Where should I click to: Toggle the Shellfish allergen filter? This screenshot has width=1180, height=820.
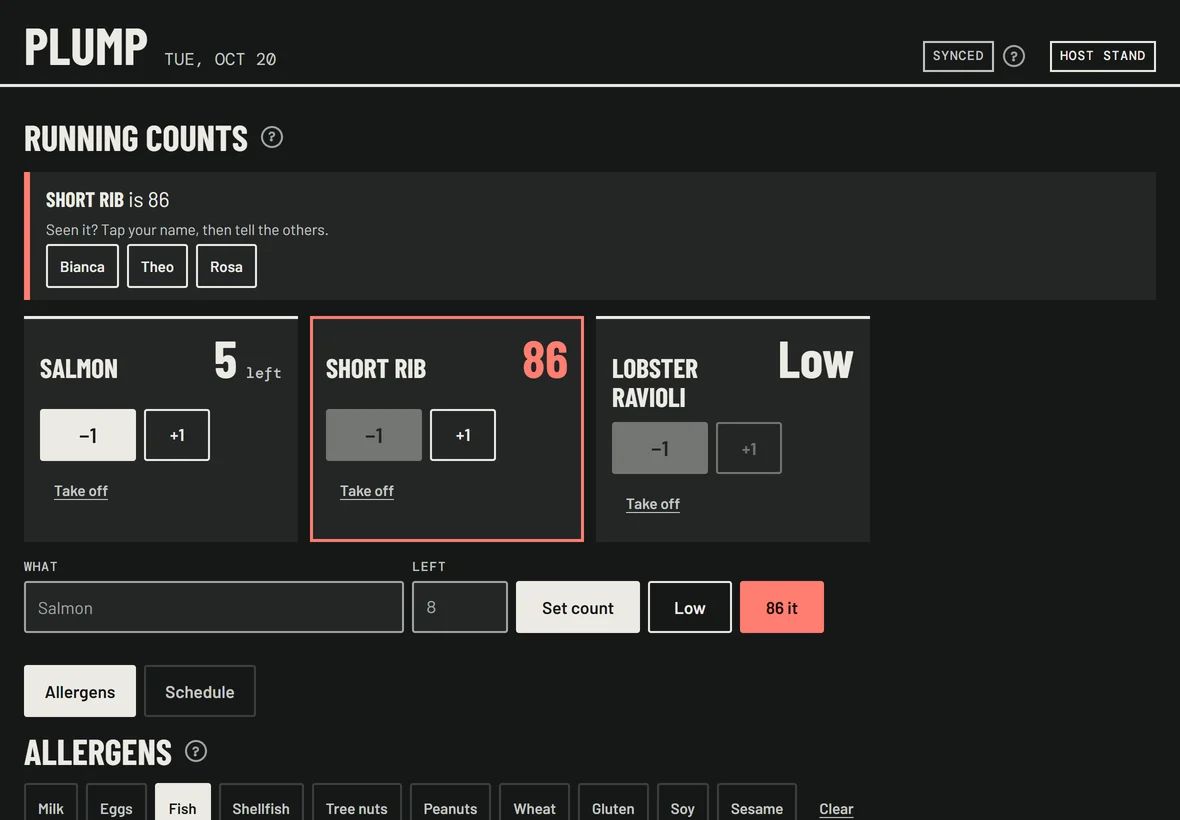[260, 802]
